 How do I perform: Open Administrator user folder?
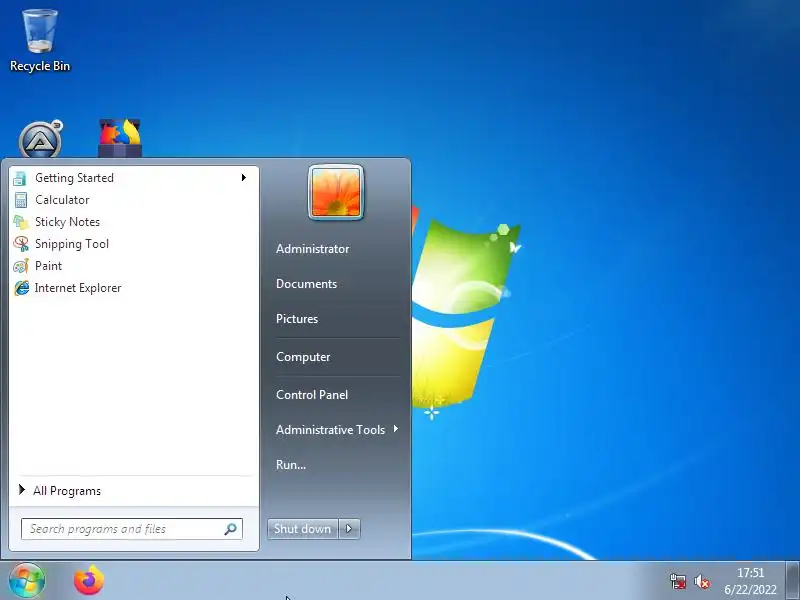click(x=312, y=249)
